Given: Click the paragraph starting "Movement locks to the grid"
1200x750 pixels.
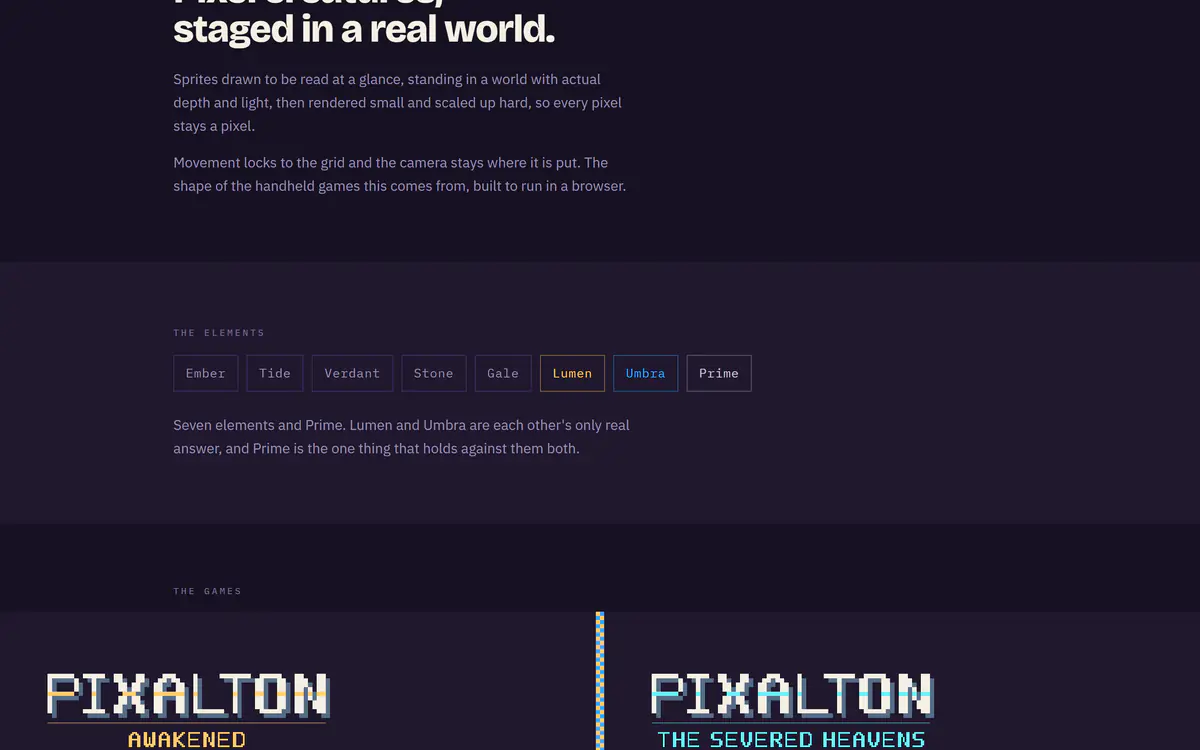Looking at the screenshot, I should click(x=400, y=174).
